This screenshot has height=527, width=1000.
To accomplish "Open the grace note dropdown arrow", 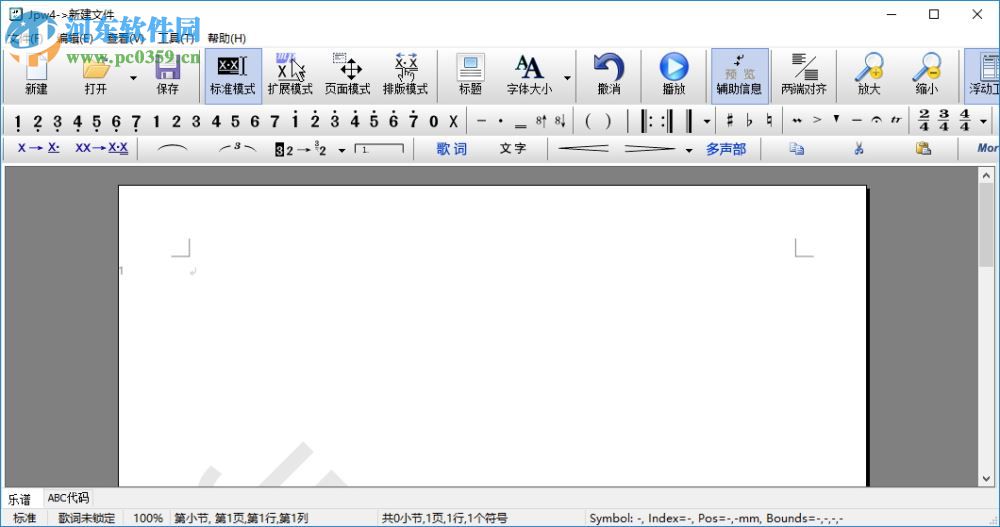I will click(x=342, y=151).
